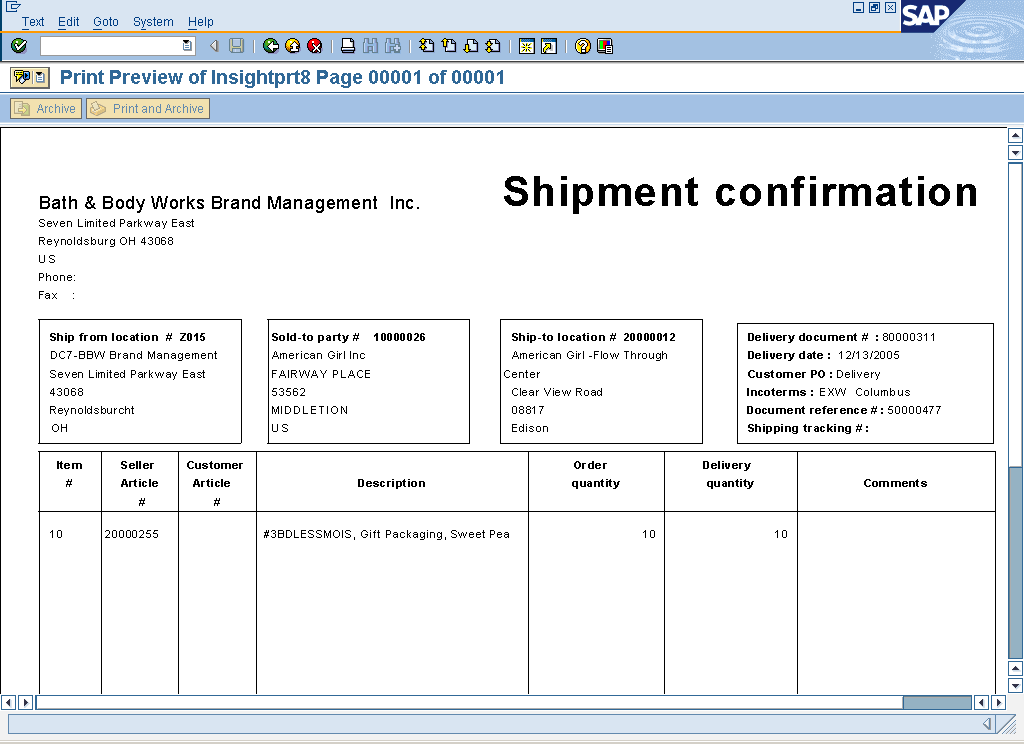Collapse the command field with triangle arrow

coord(214,46)
